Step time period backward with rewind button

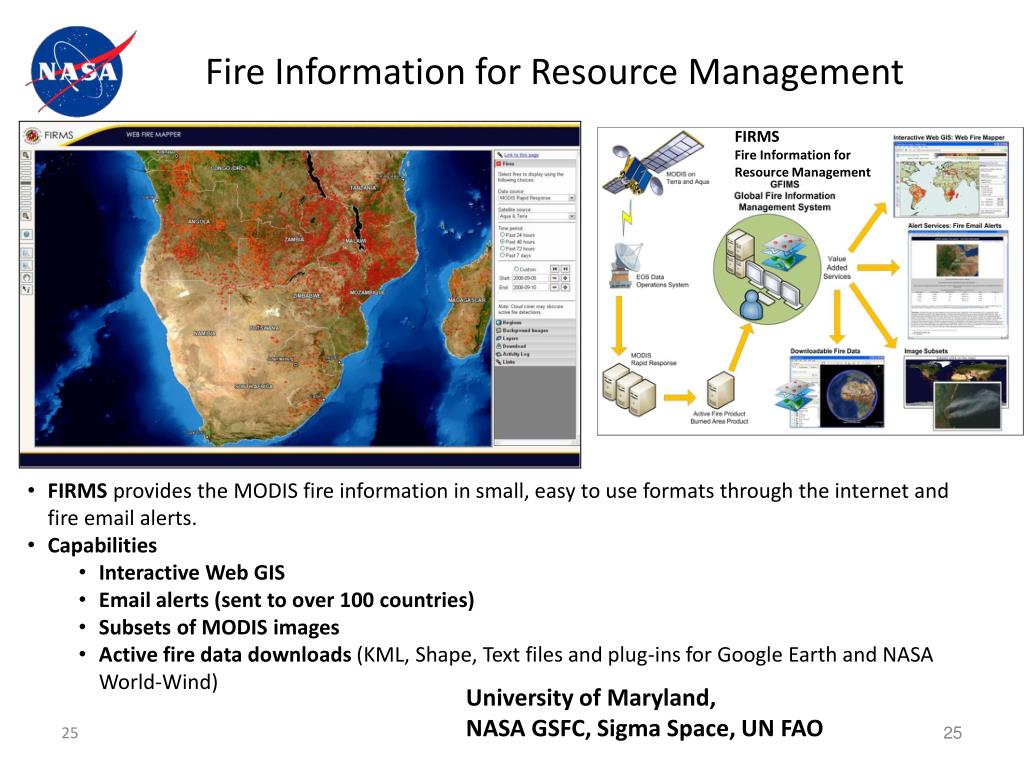pyautogui.click(x=554, y=269)
